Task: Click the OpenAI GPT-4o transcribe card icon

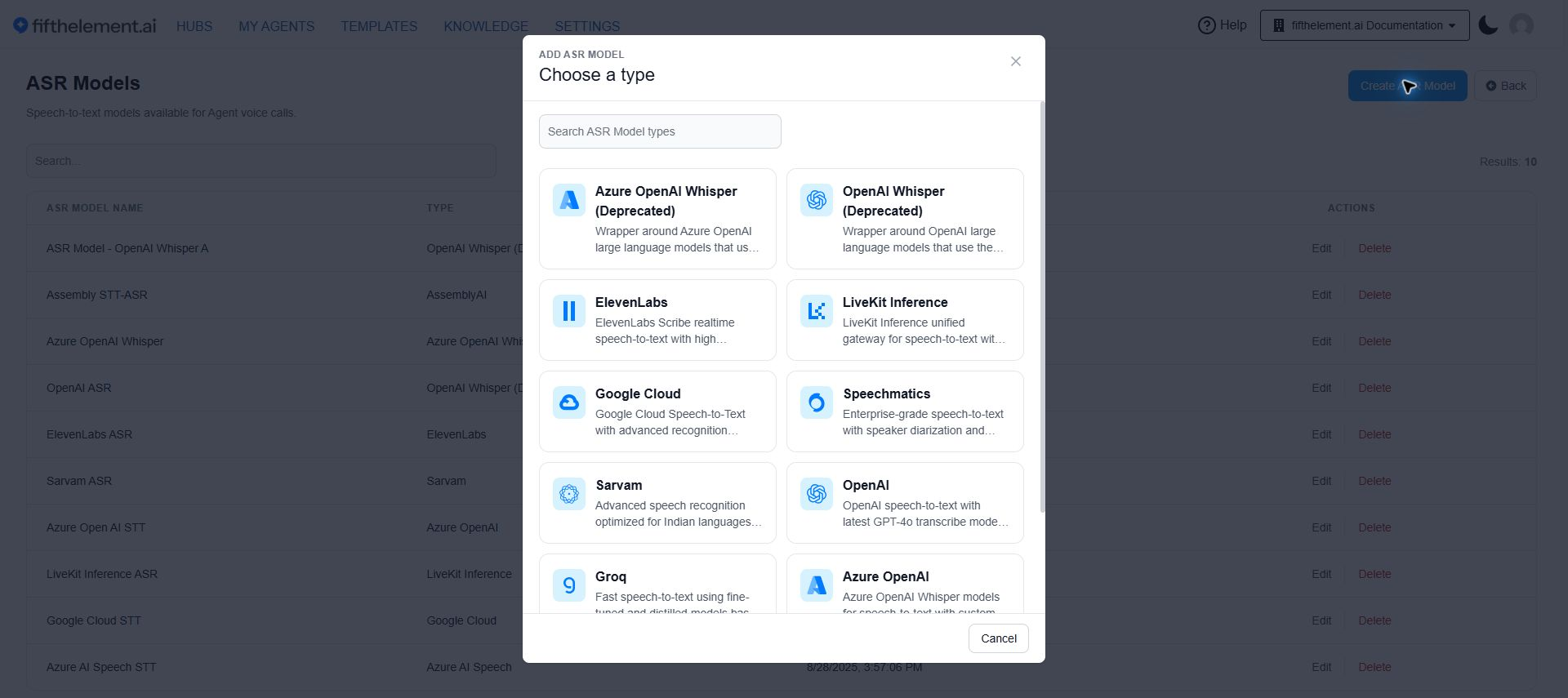Action: 817,494
